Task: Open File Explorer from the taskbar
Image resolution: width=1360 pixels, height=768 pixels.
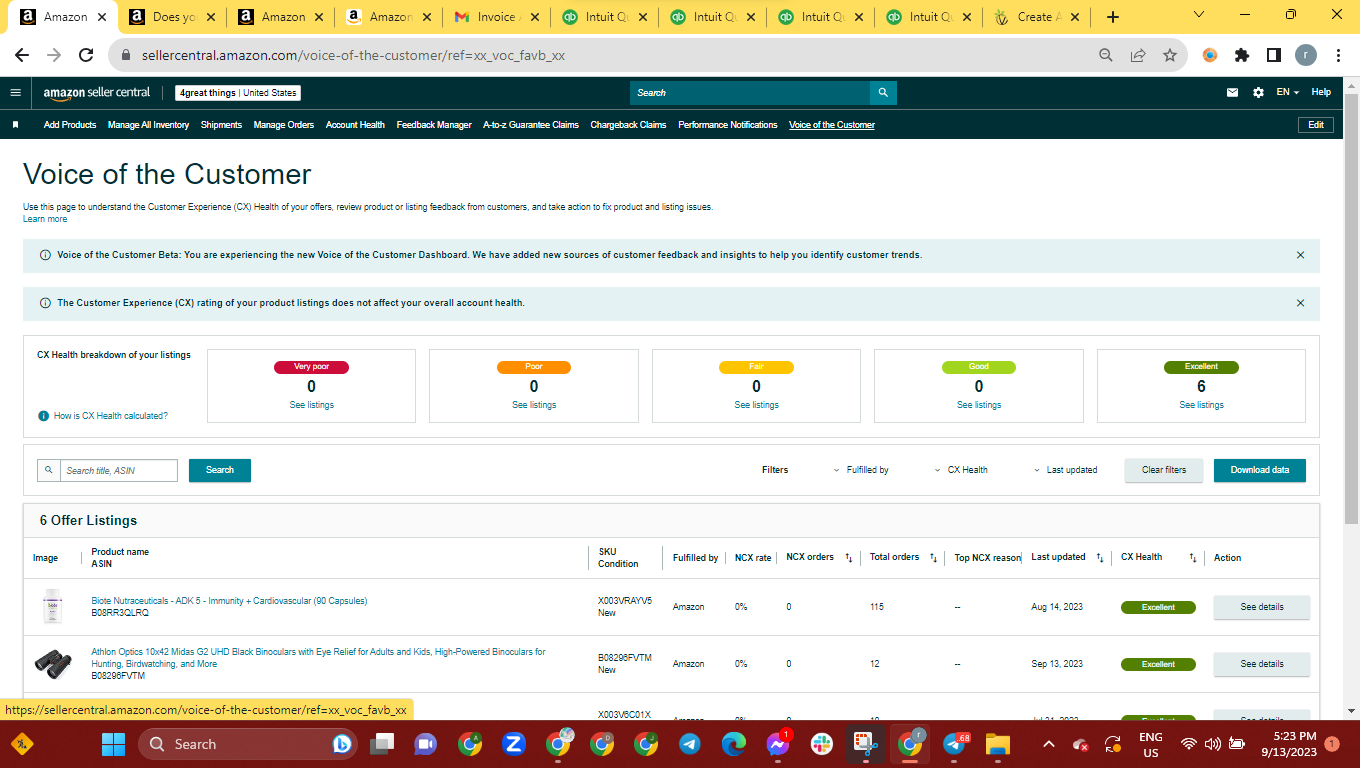Action: pyautogui.click(x=997, y=744)
